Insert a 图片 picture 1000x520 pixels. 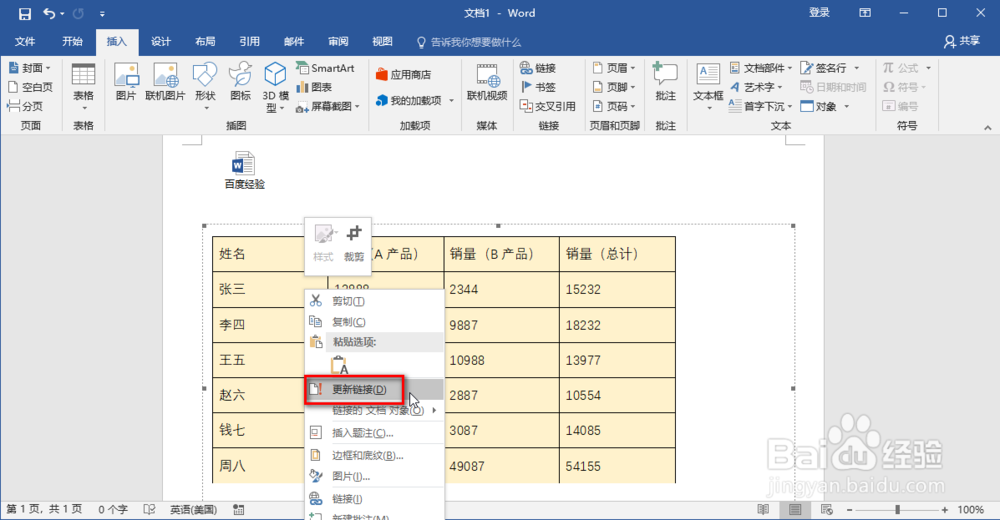[126, 83]
